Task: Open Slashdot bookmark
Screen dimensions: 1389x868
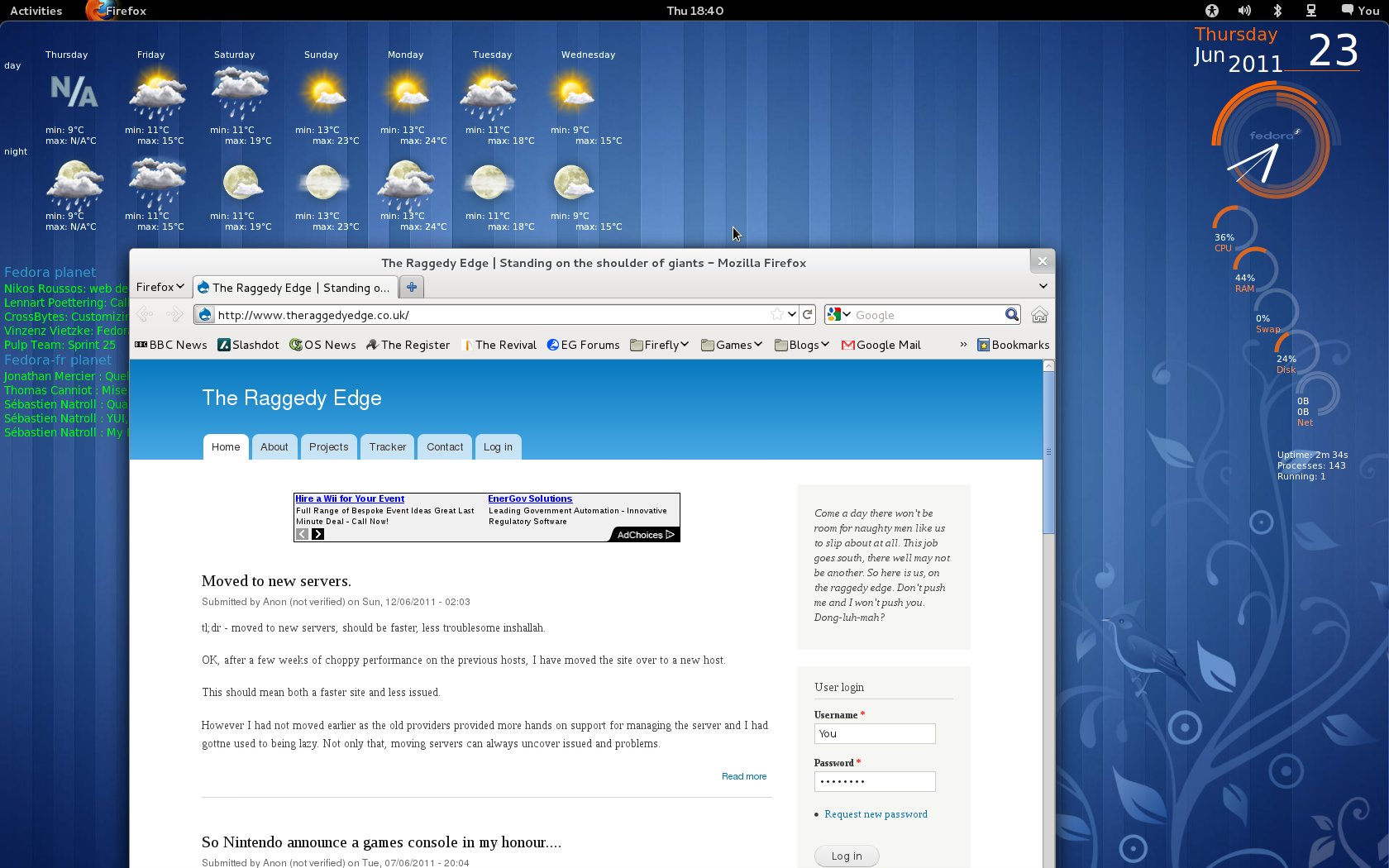Action: click(x=248, y=345)
